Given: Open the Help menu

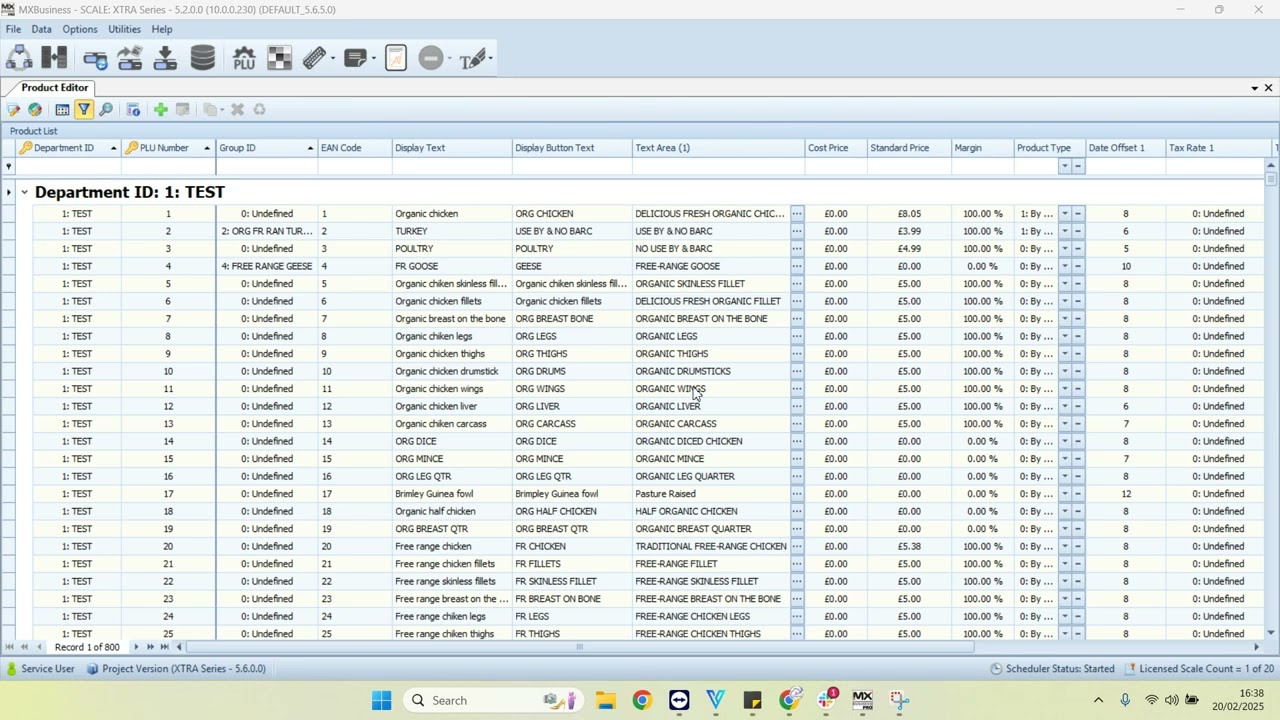Looking at the screenshot, I should [x=162, y=29].
